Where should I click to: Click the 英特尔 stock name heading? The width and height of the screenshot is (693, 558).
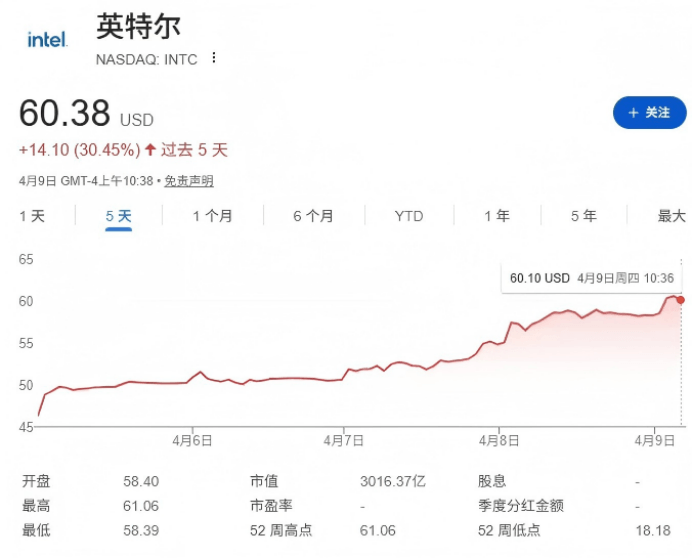(139, 27)
